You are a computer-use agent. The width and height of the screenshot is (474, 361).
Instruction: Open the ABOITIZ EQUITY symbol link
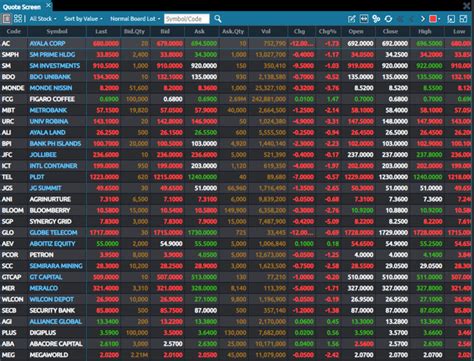(52, 244)
